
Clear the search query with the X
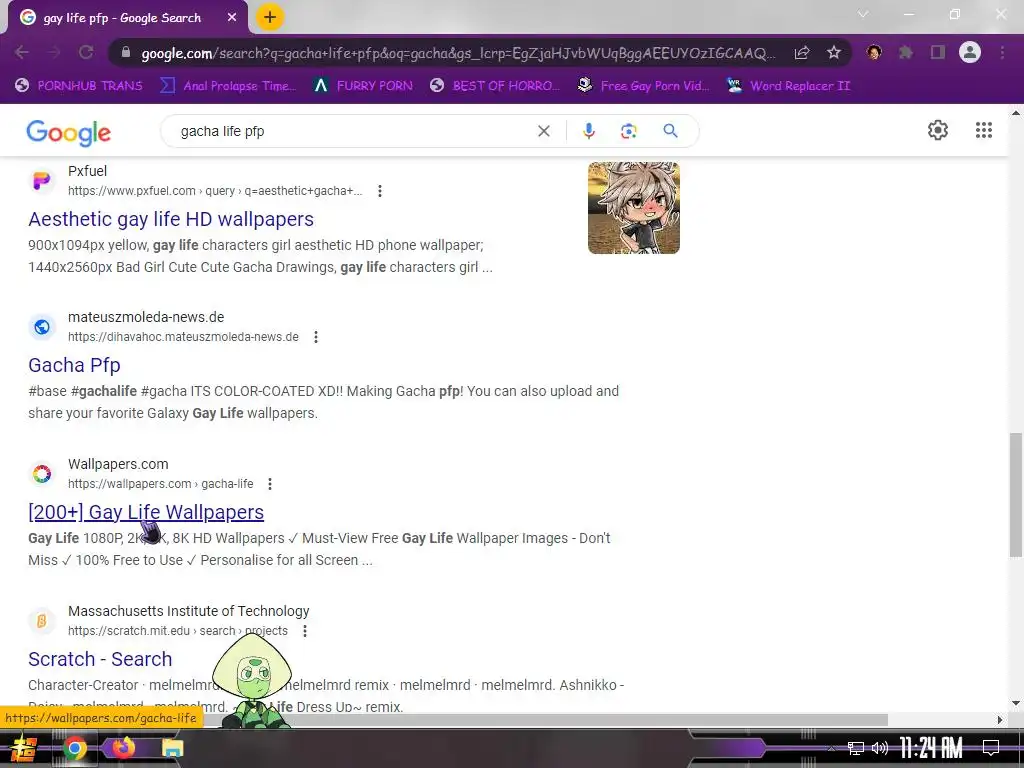point(543,131)
